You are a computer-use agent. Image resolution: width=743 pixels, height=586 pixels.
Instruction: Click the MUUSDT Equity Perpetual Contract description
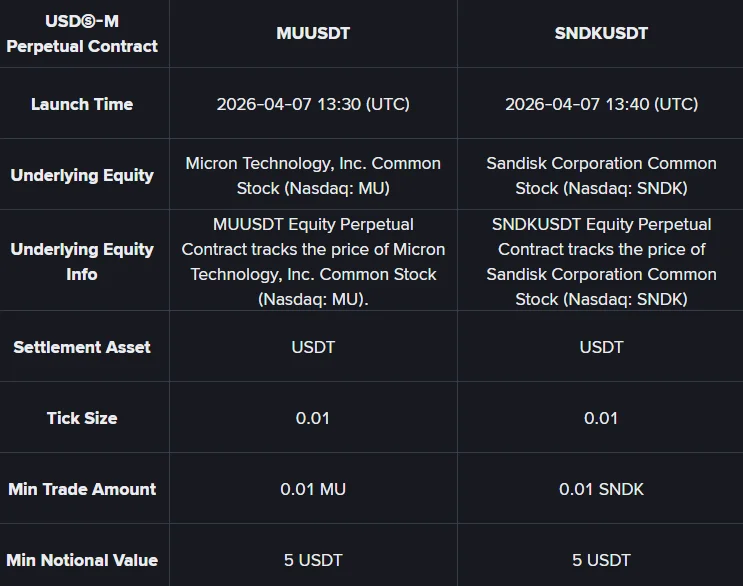click(313, 261)
